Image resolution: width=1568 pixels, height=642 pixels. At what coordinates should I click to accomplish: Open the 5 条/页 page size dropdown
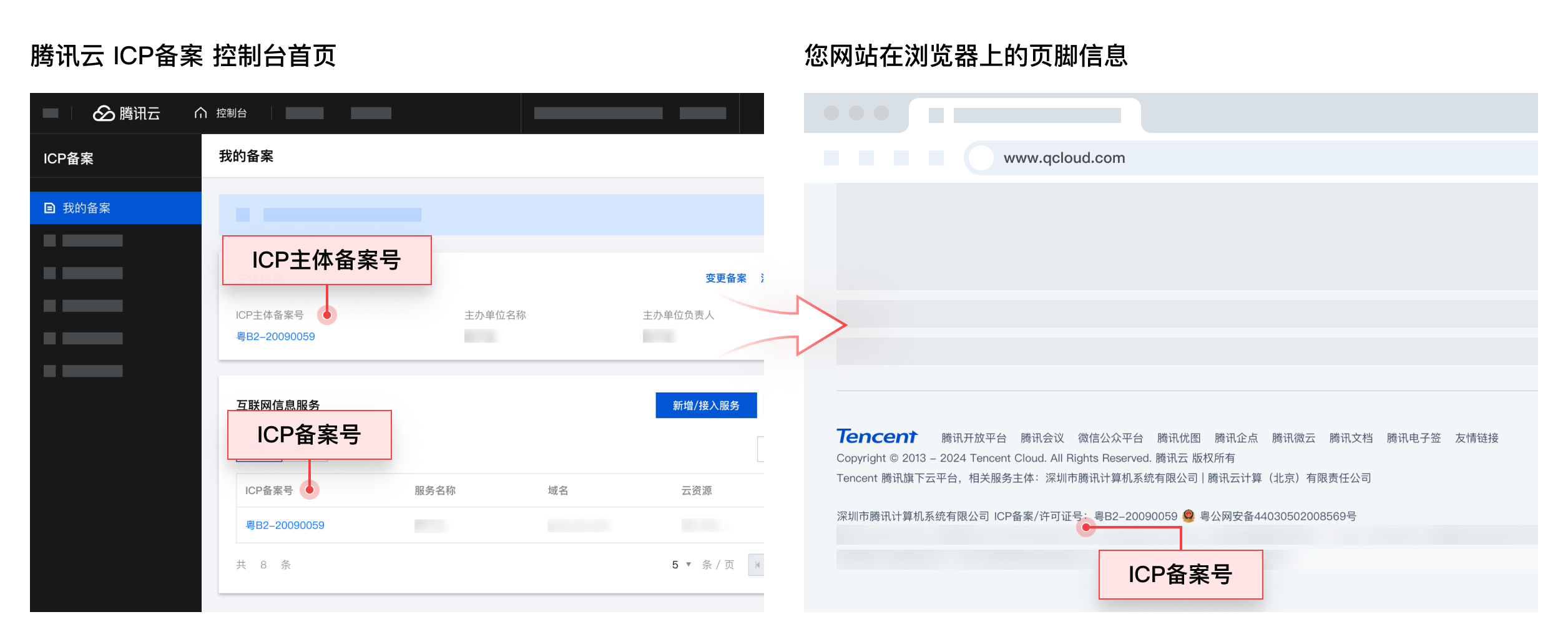tap(681, 565)
